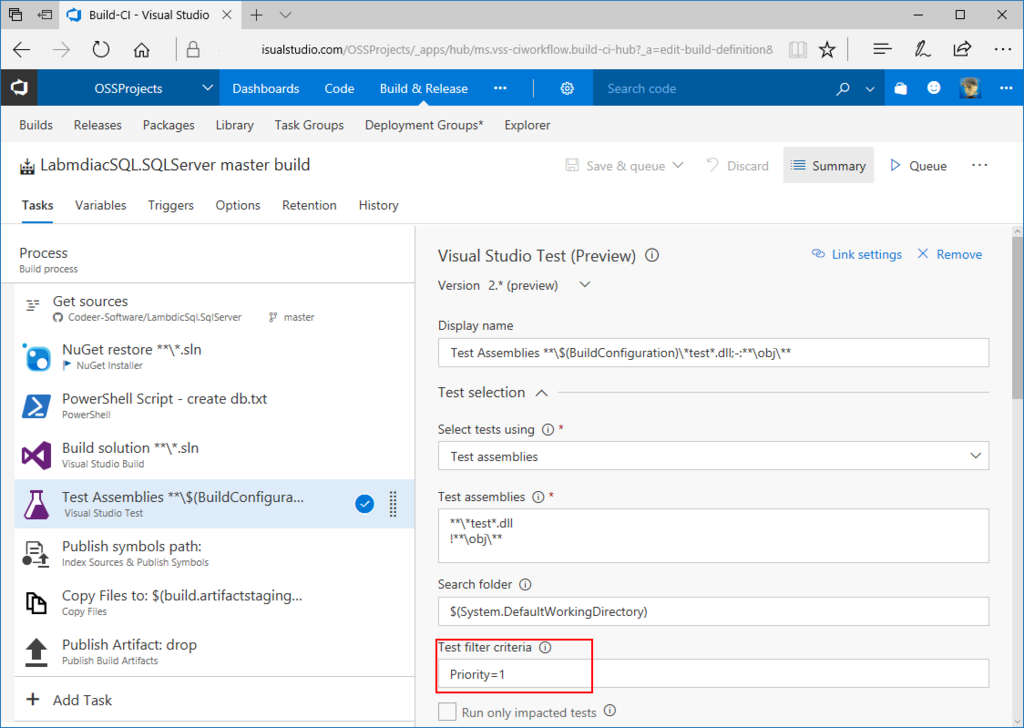Screen dimensions: 1024x728
Task: Collapse the Test selection section
Action: pos(541,393)
